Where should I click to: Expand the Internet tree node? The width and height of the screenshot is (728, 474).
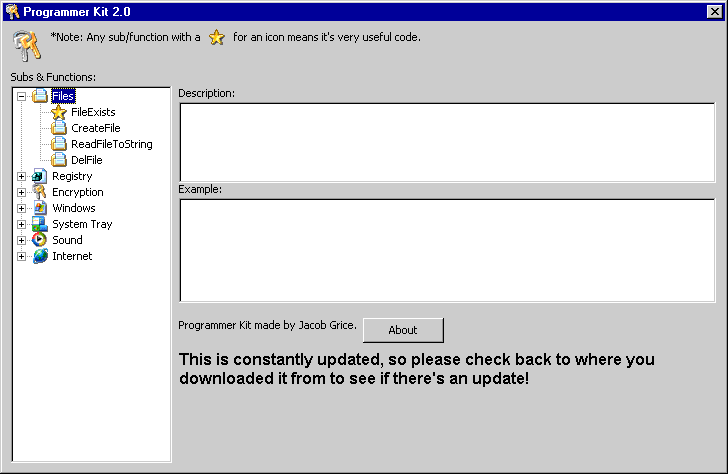22,256
